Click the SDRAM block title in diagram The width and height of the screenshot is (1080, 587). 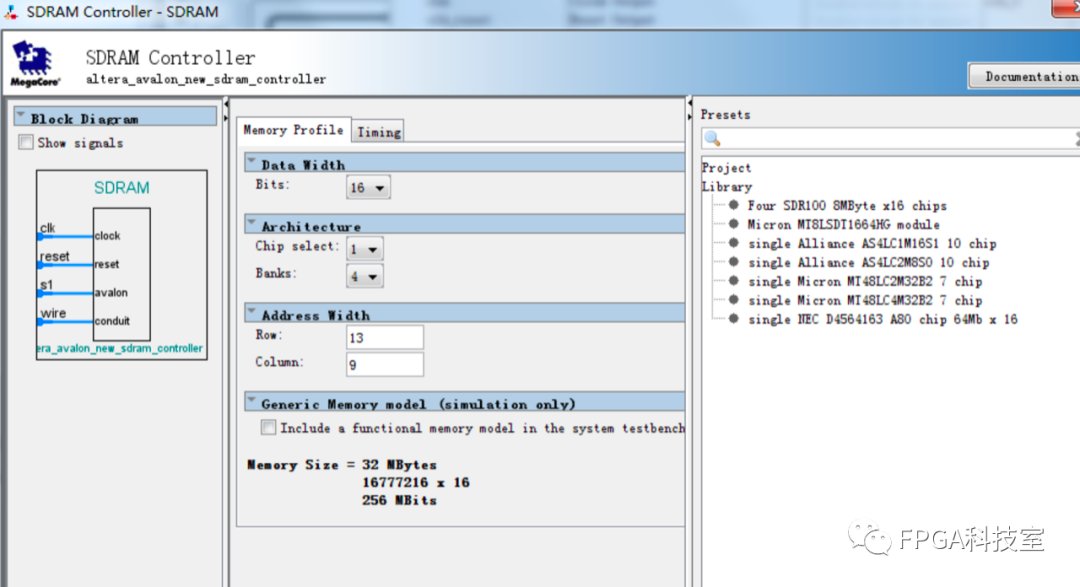pyautogui.click(x=121, y=188)
